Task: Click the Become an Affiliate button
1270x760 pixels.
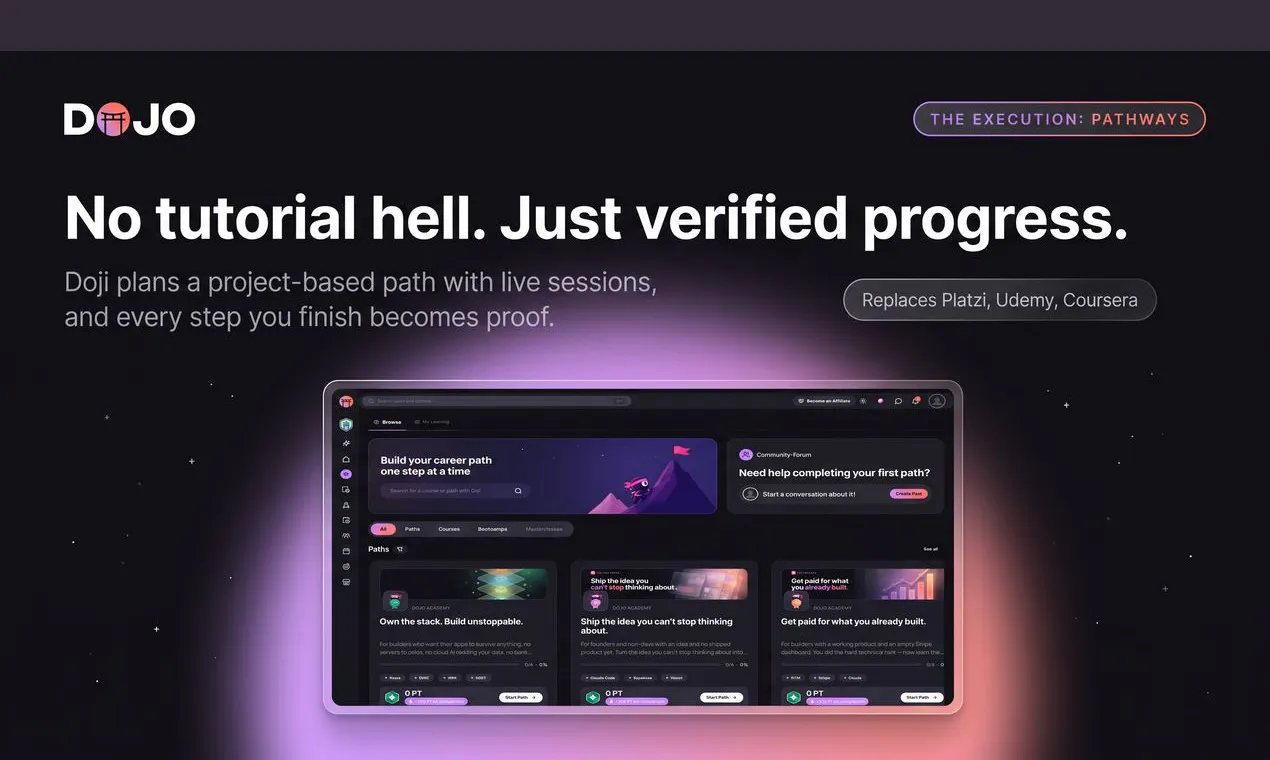Action: [824, 401]
